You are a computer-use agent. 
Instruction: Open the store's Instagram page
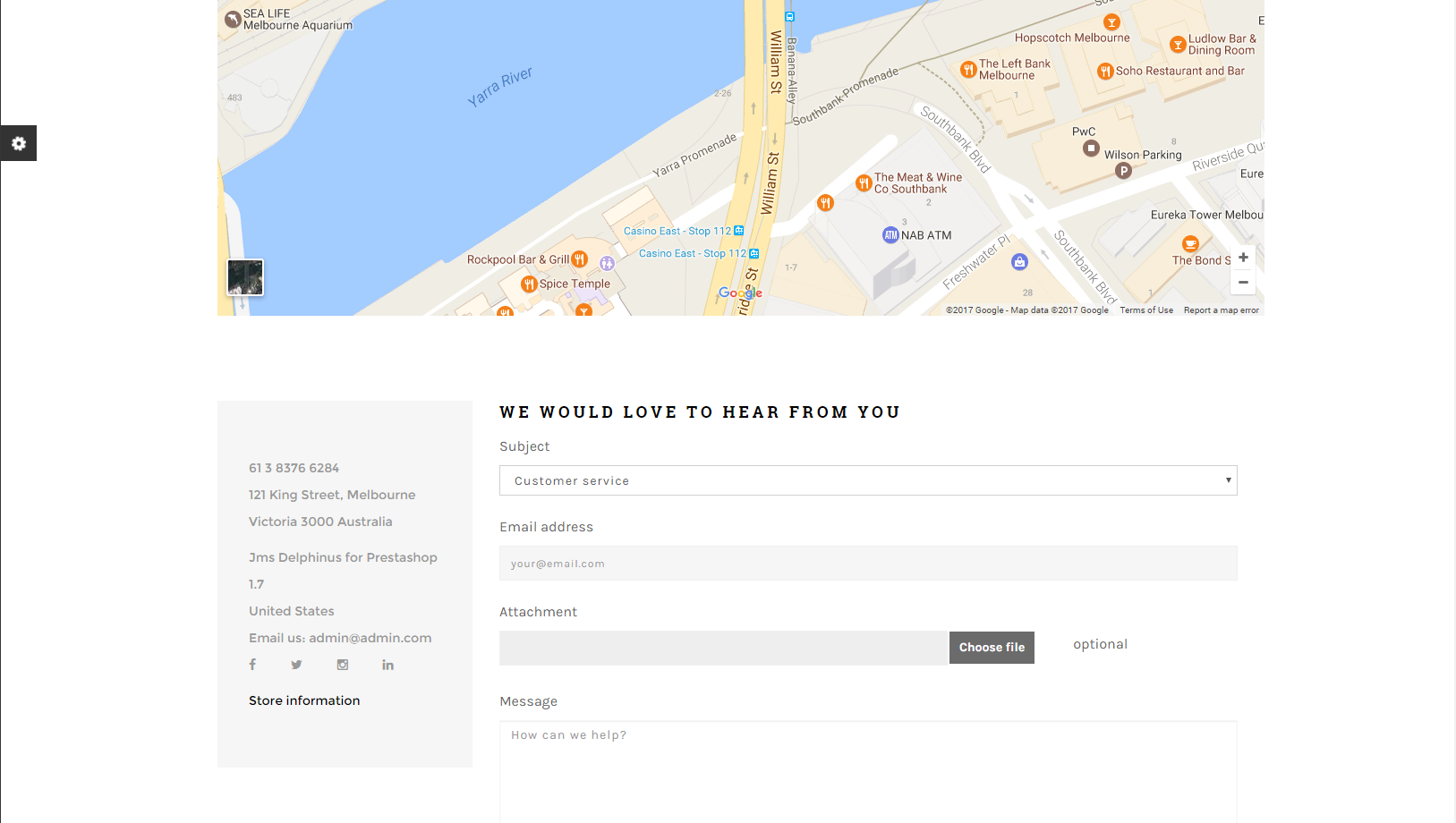point(343,665)
